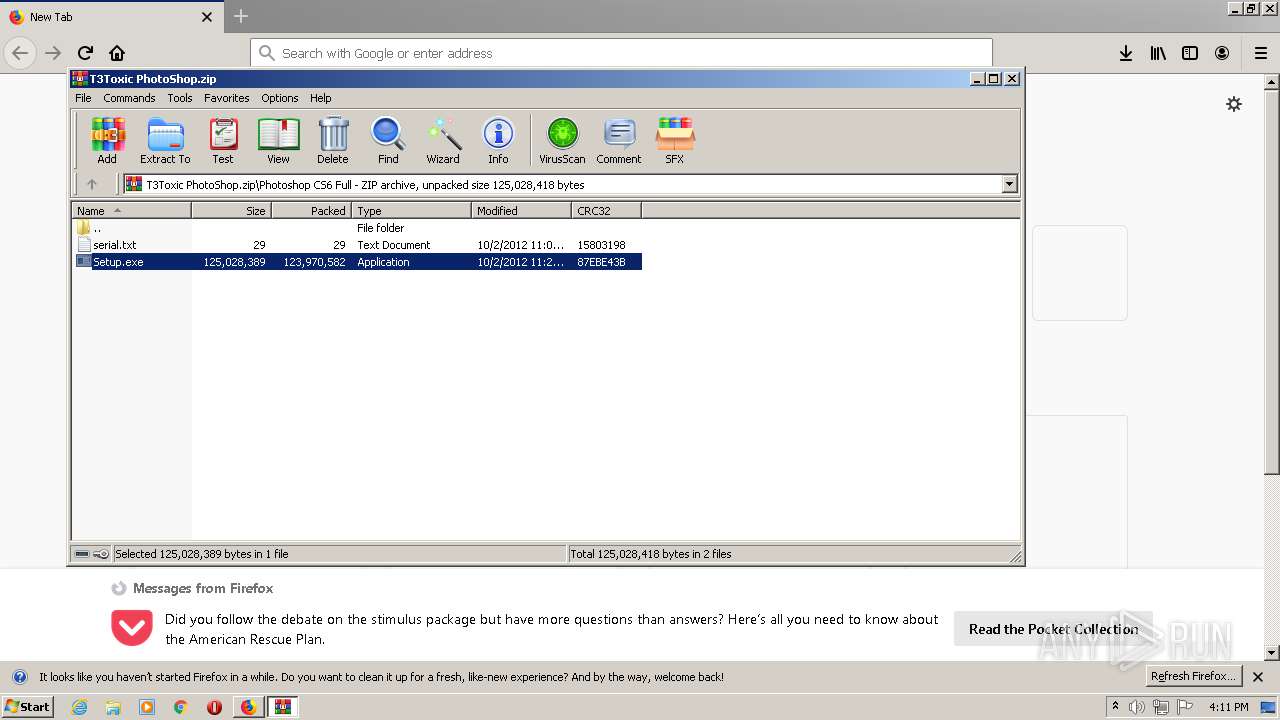
Task: Open the Info toolbar icon
Action: 498,140
